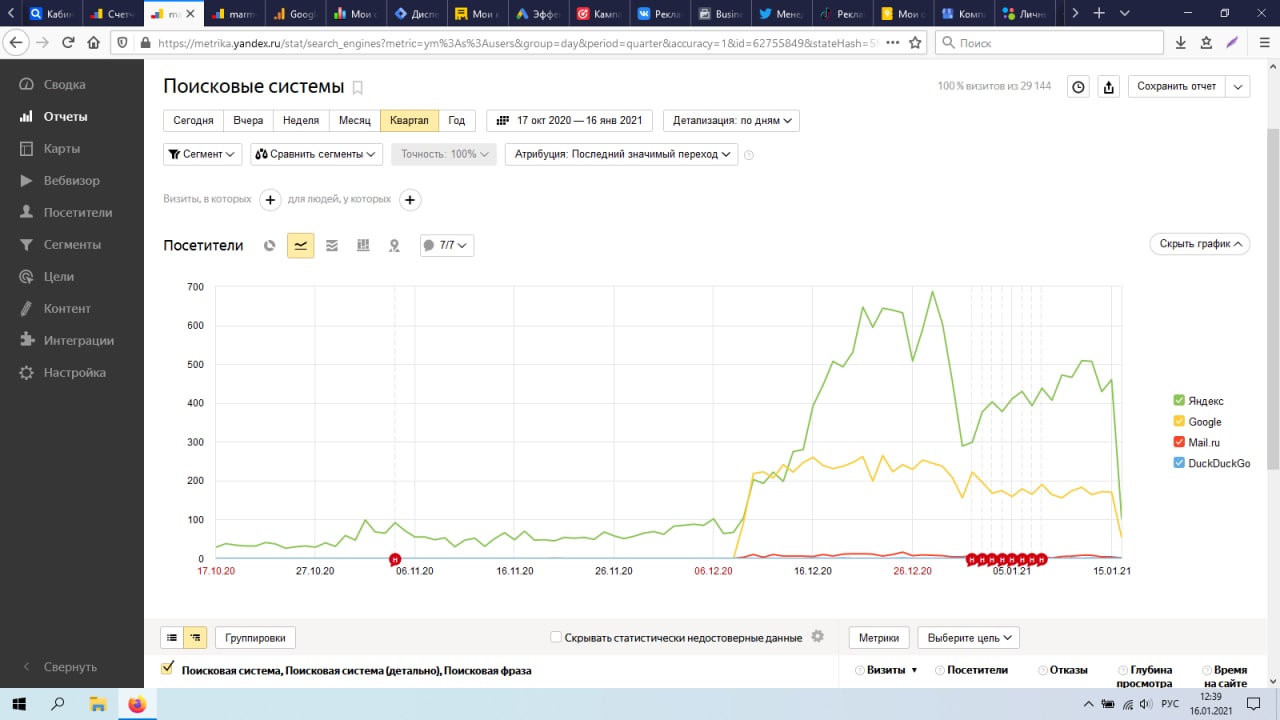Click the browser search field Поиск
Viewport: 1280px width, 720px height.
coord(1050,43)
